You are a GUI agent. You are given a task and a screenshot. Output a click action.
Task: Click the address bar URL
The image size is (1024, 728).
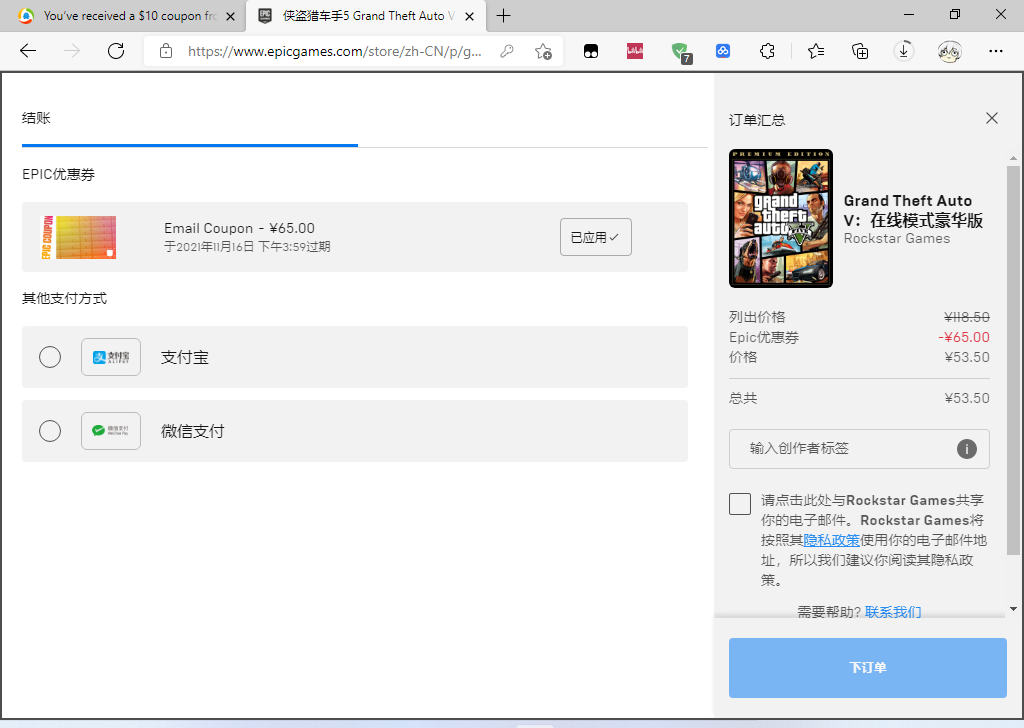pyautogui.click(x=334, y=51)
